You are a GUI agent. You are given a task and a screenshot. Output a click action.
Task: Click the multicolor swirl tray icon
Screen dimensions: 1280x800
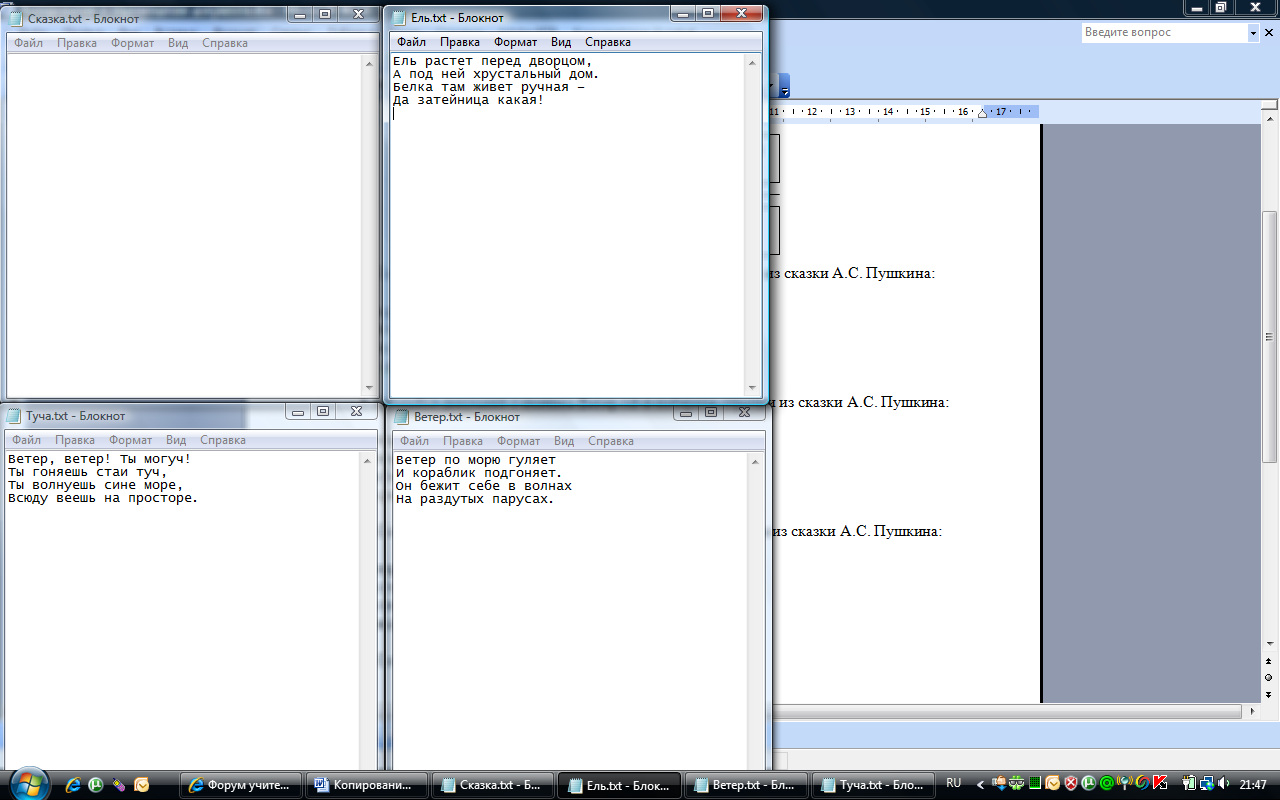[x=1142, y=783]
